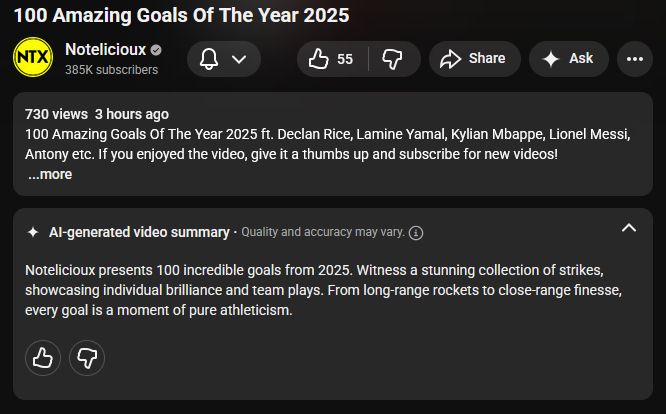This screenshot has height=414, width=666.
Task: Click the 385K subscribers text
Action: 111,70
